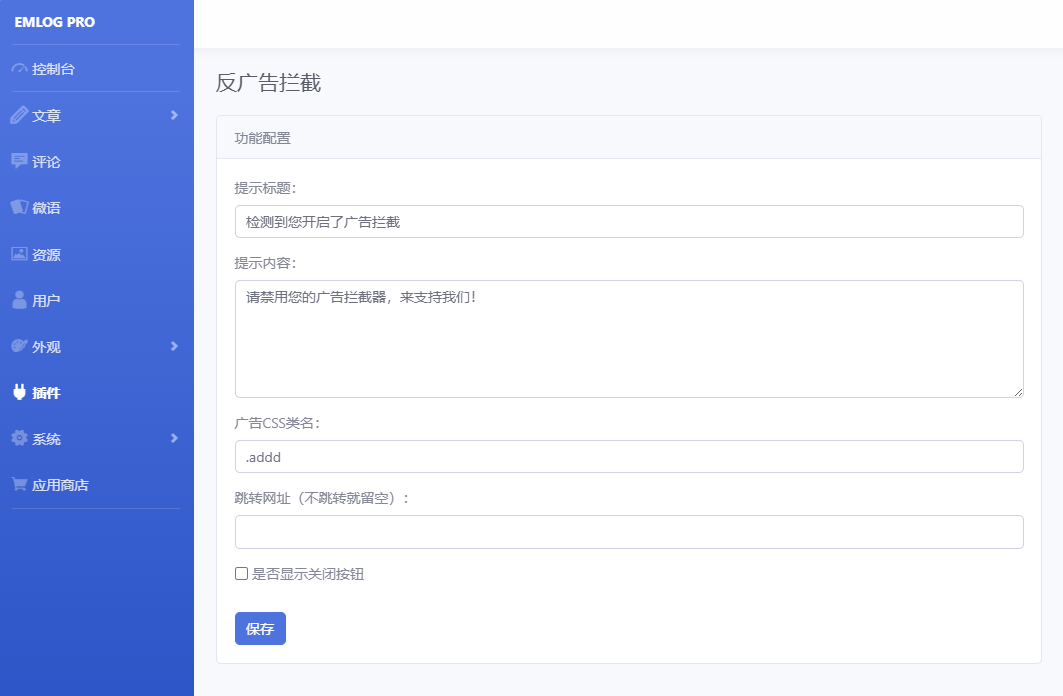The height and width of the screenshot is (696, 1063).
Task: Go to 控制台 menu item
Action: tap(96, 68)
